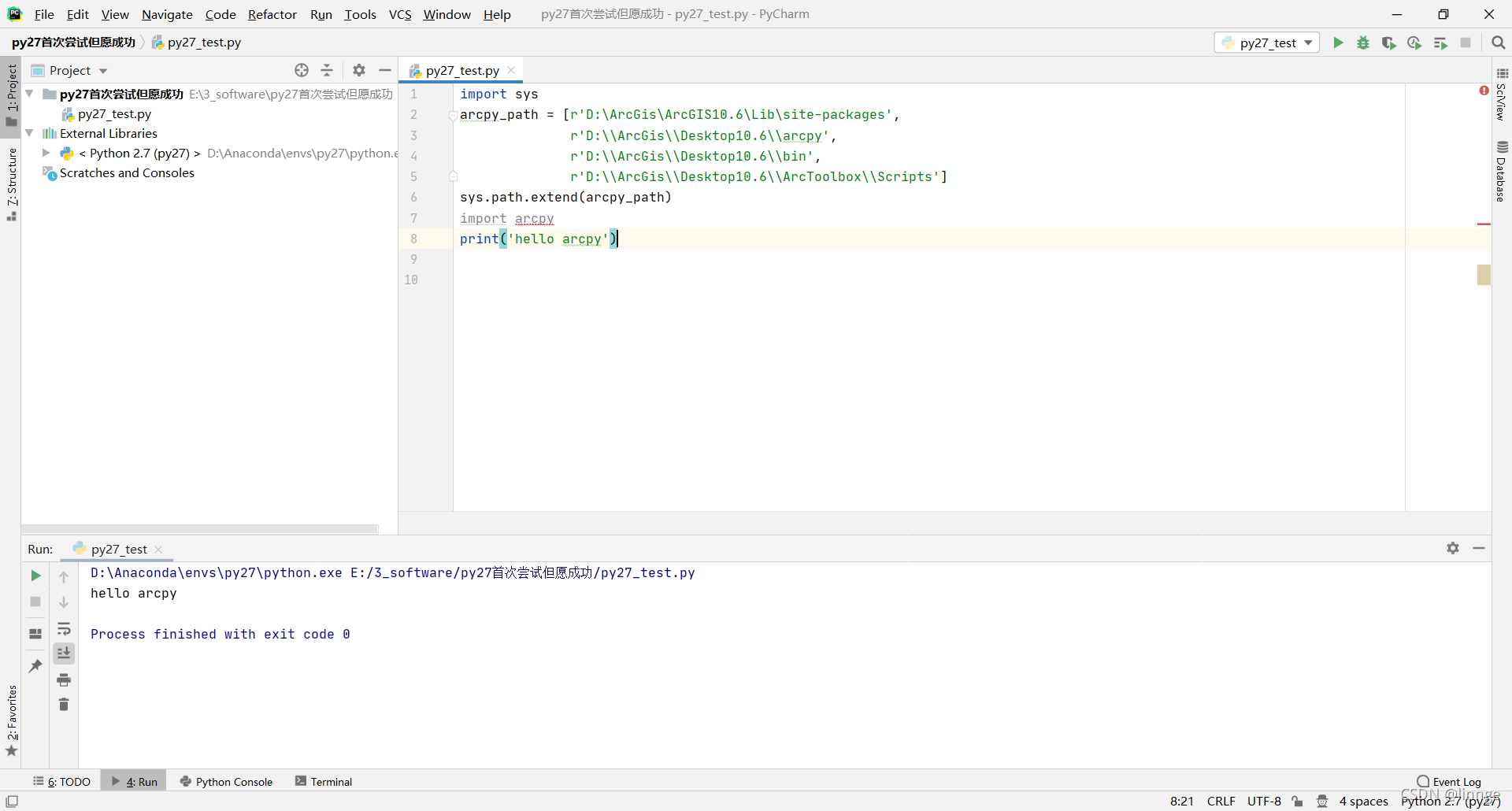
Task: Run the py27_test configuration
Action: pyautogui.click(x=1339, y=43)
